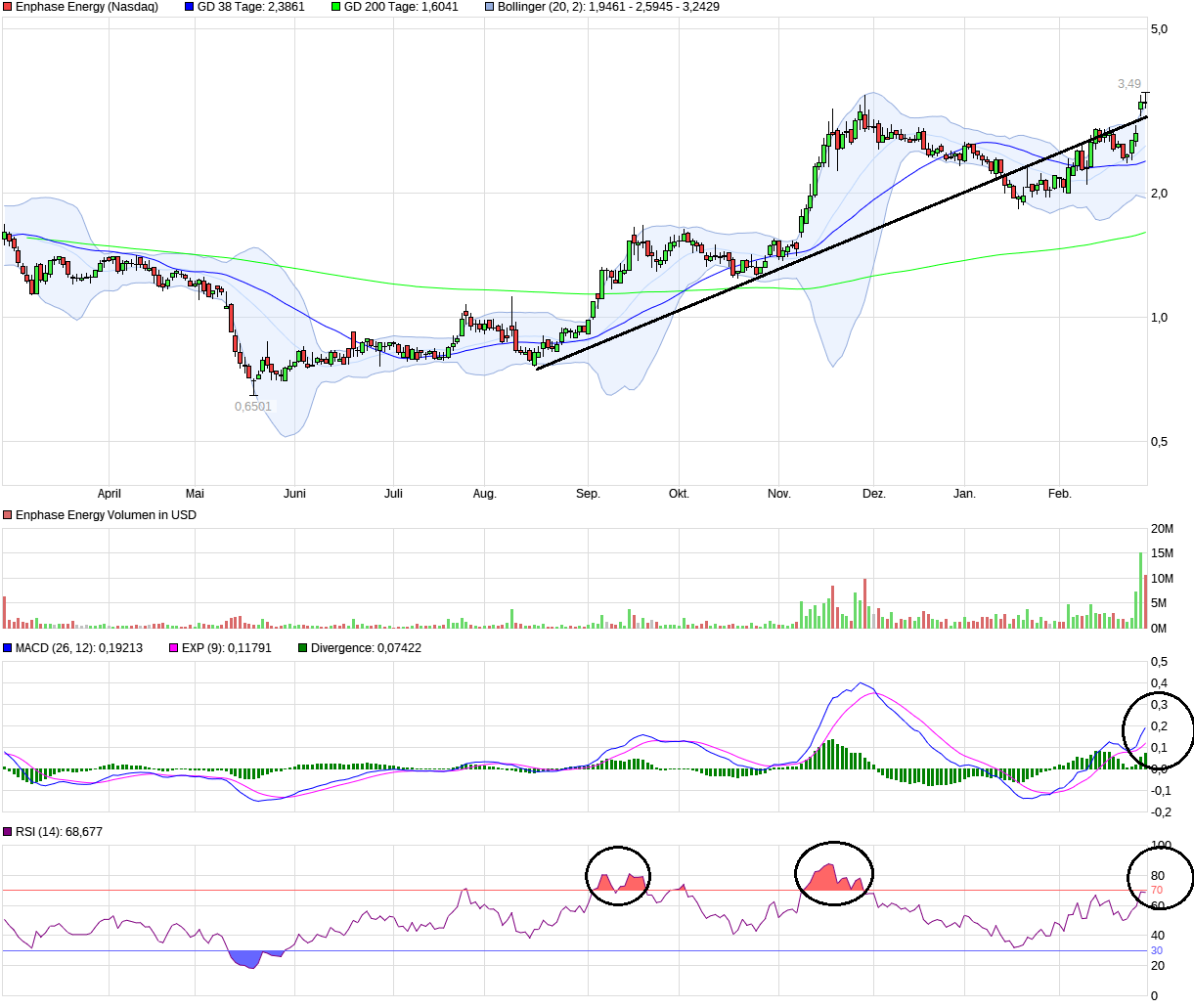Image resolution: width=1194 pixels, height=1008 pixels.
Task: Click the tallest green volume bar in February
Action: click(1140, 591)
